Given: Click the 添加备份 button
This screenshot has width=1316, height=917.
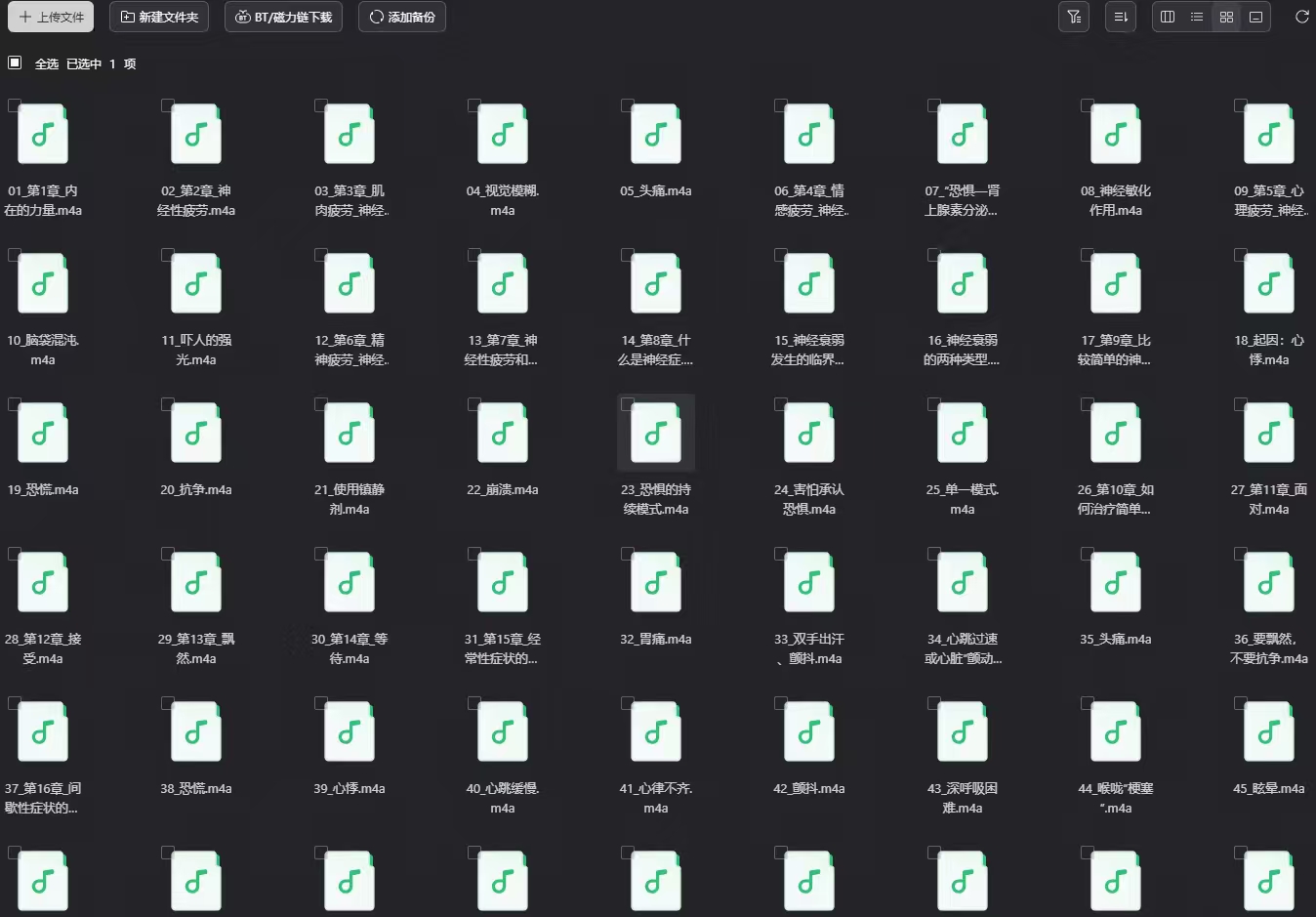Looking at the screenshot, I should click(x=402, y=17).
